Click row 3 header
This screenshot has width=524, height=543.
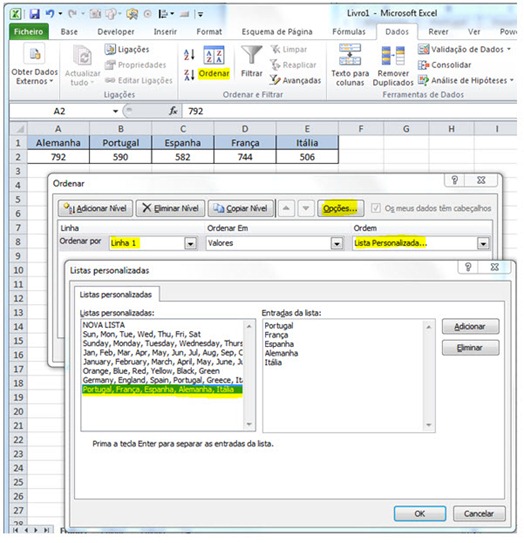click(x=18, y=171)
